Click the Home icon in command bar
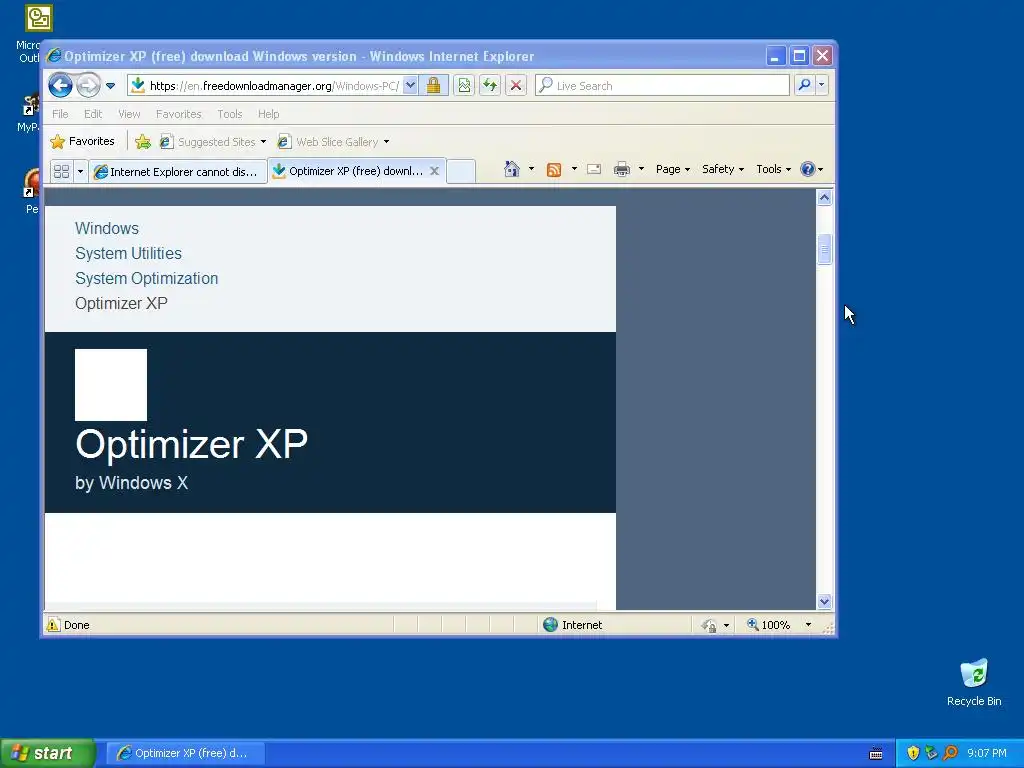The image size is (1024, 768). tap(512, 169)
